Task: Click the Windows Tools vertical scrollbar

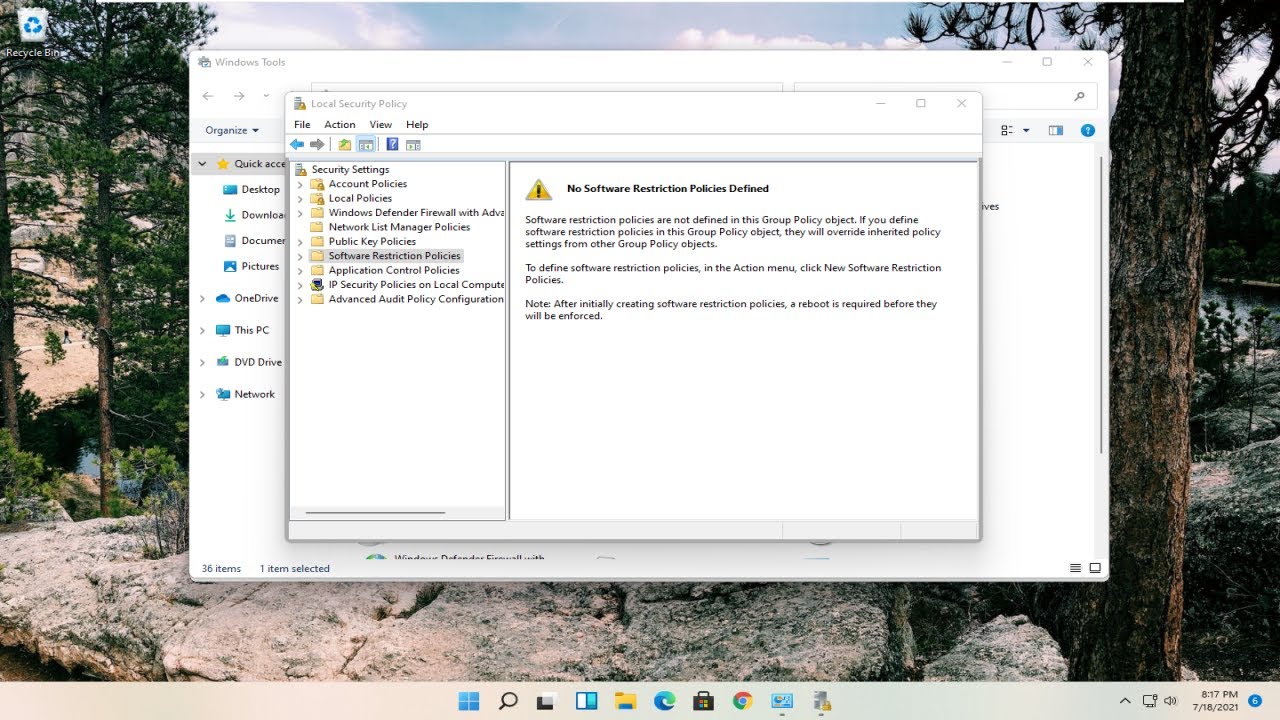Action: click(1102, 305)
